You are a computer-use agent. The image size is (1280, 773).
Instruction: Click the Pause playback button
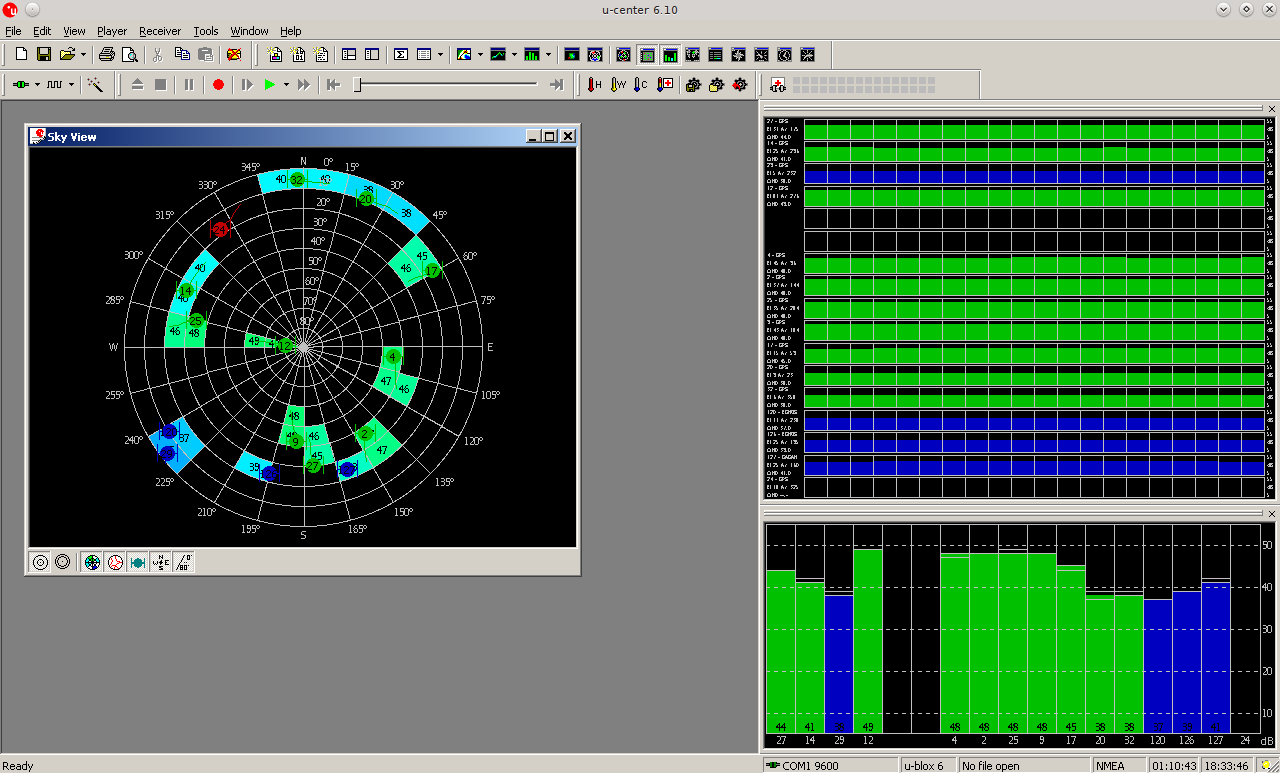189,85
